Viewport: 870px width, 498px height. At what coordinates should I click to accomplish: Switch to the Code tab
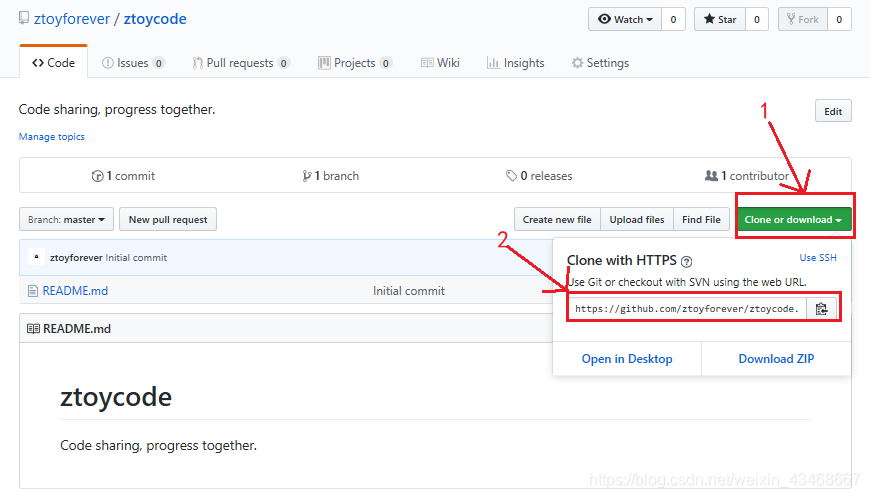point(53,63)
